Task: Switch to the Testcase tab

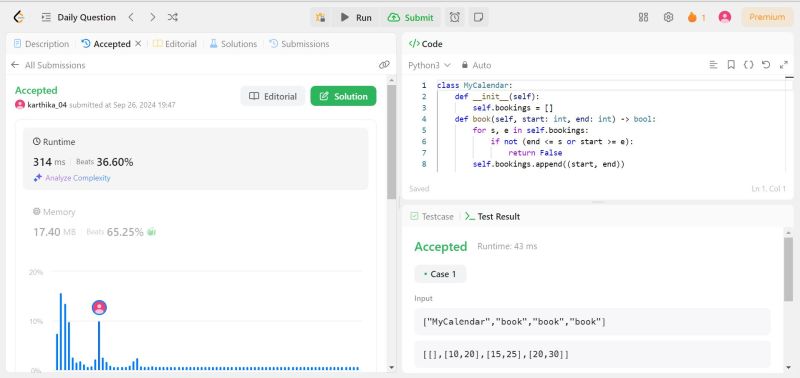Action: pos(432,216)
